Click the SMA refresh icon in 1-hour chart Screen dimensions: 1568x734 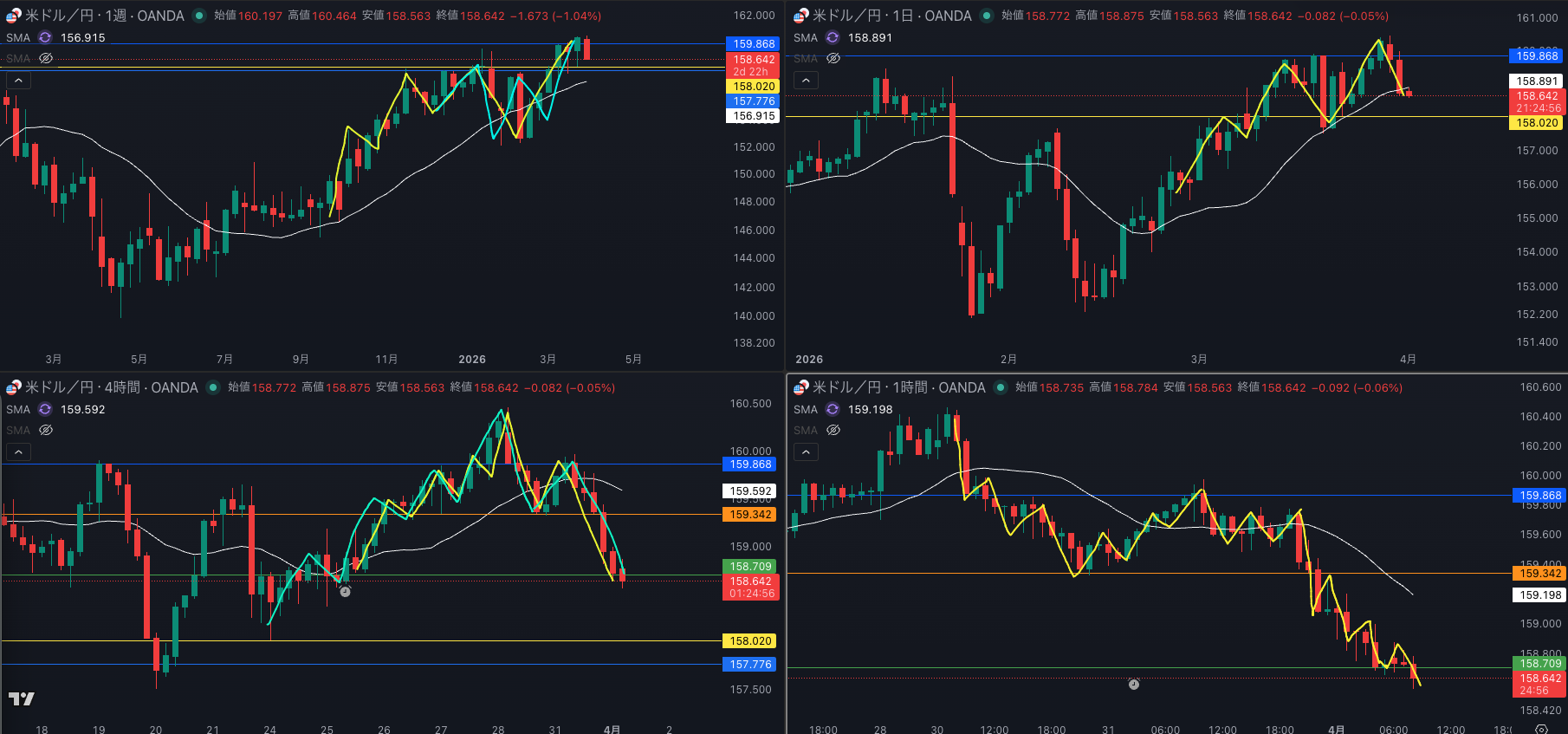click(833, 409)
